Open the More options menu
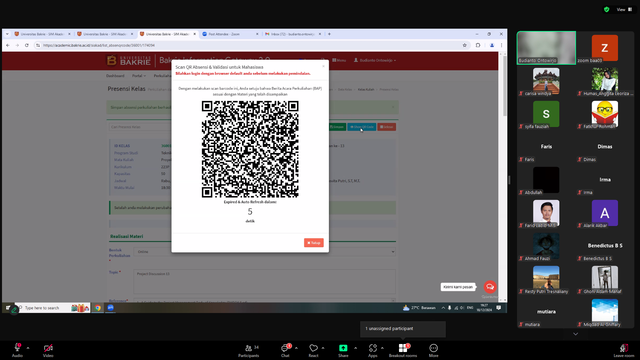This screenshot has width=640, height=360. click(433, 350)
